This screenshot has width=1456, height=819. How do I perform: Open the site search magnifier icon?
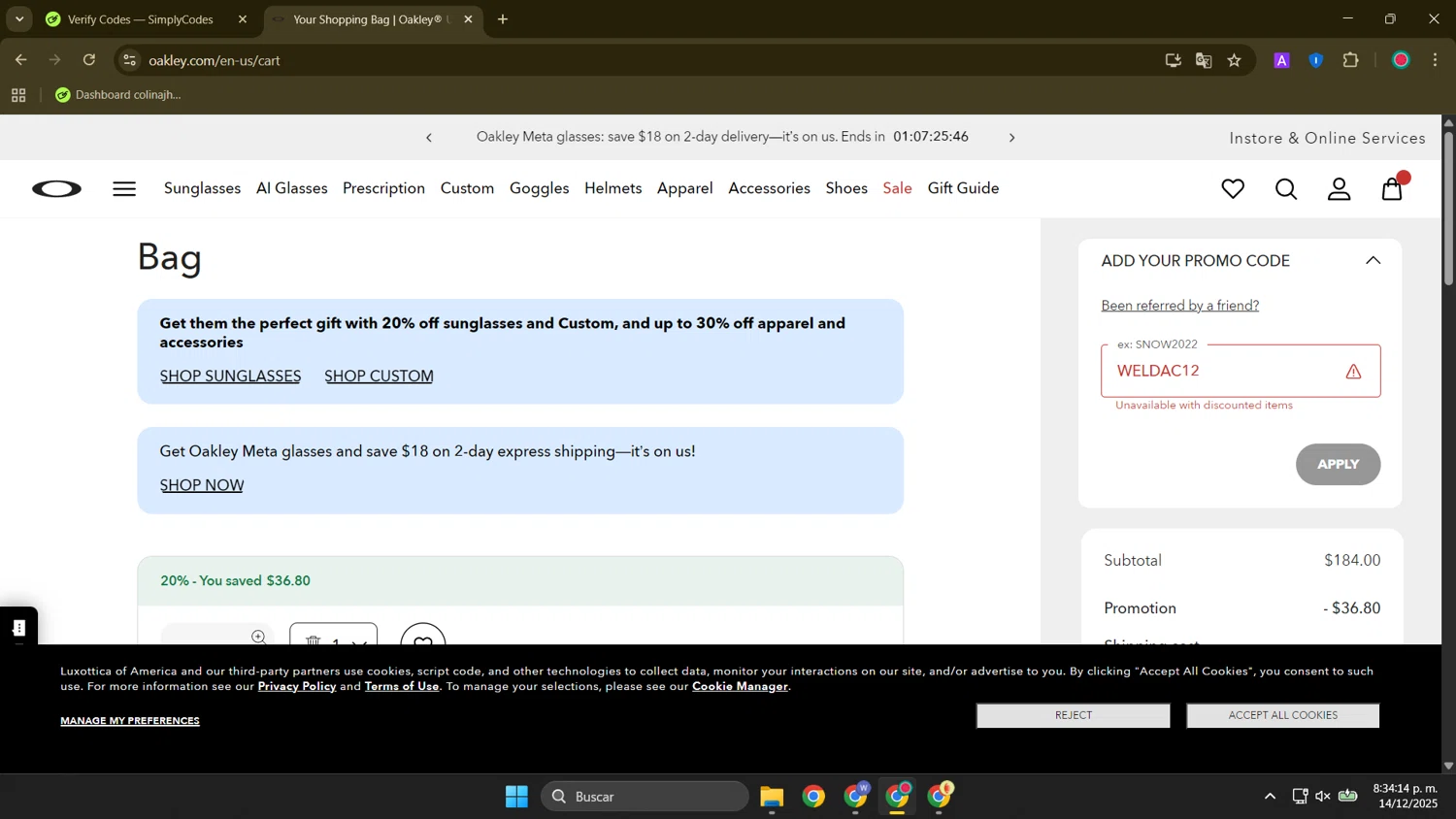pos(1286,189)
